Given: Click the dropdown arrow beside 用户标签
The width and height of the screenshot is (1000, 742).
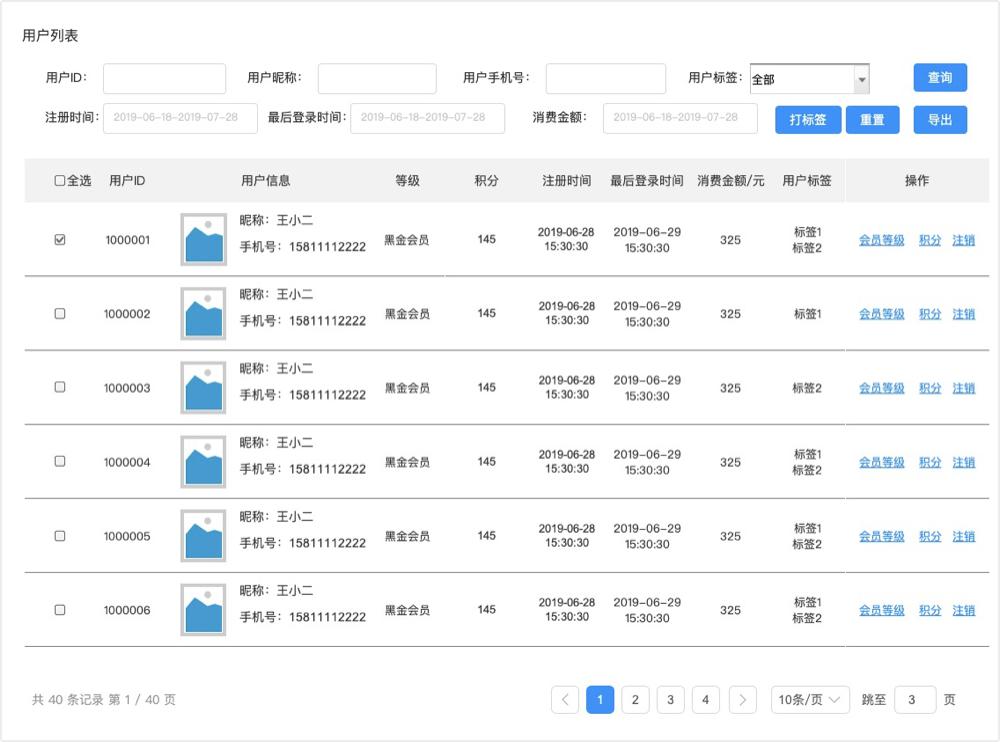Looking at the screenshot, I should (862, 78).
